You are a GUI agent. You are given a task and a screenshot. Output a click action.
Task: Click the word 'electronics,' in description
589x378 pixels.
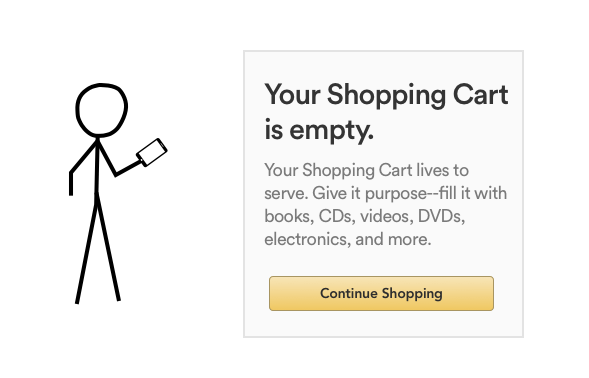click(307, 239)
